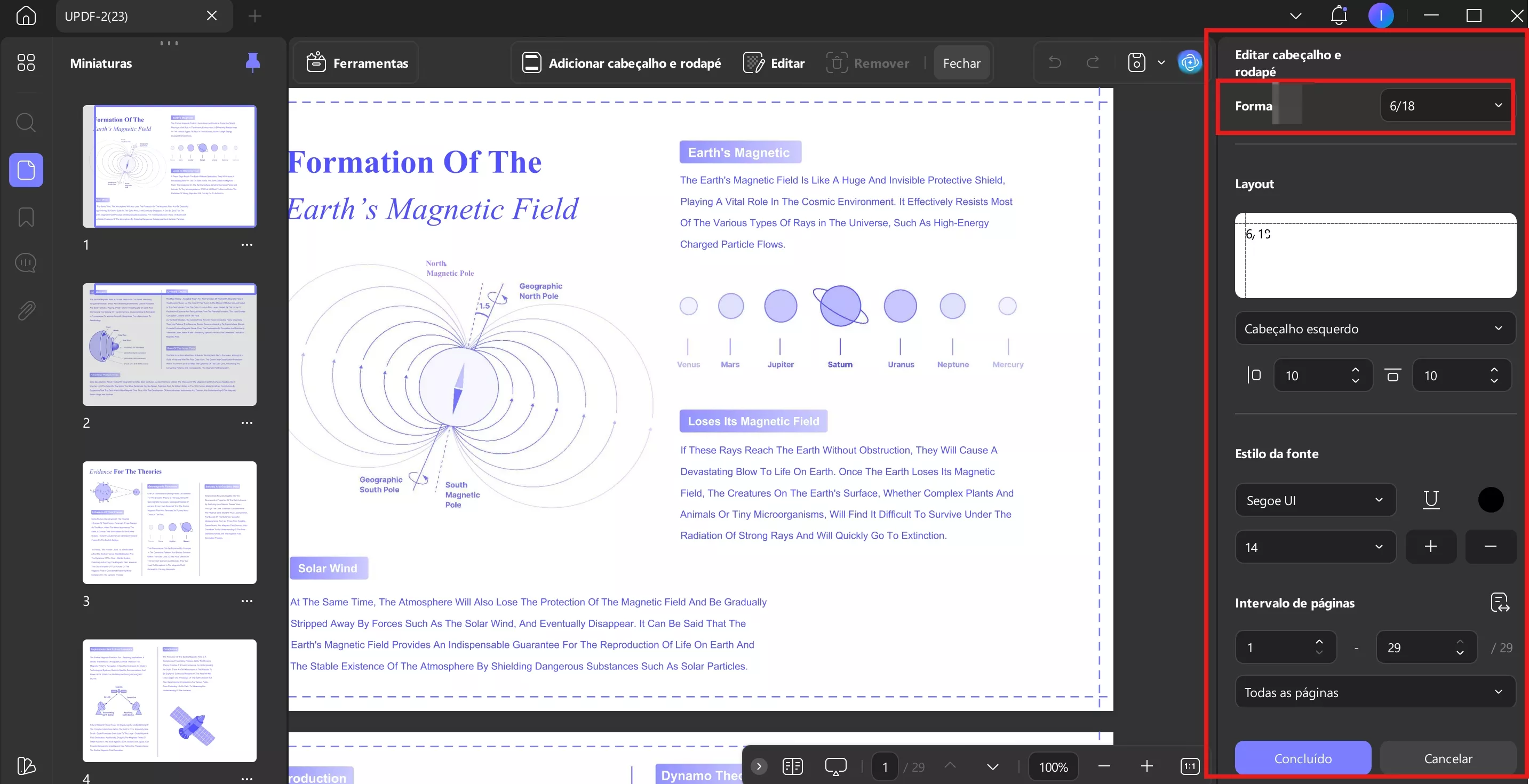Open the Cabeçalho esquerdo dropdown
The image size is (1529, 784).
tap(1375, 328)
